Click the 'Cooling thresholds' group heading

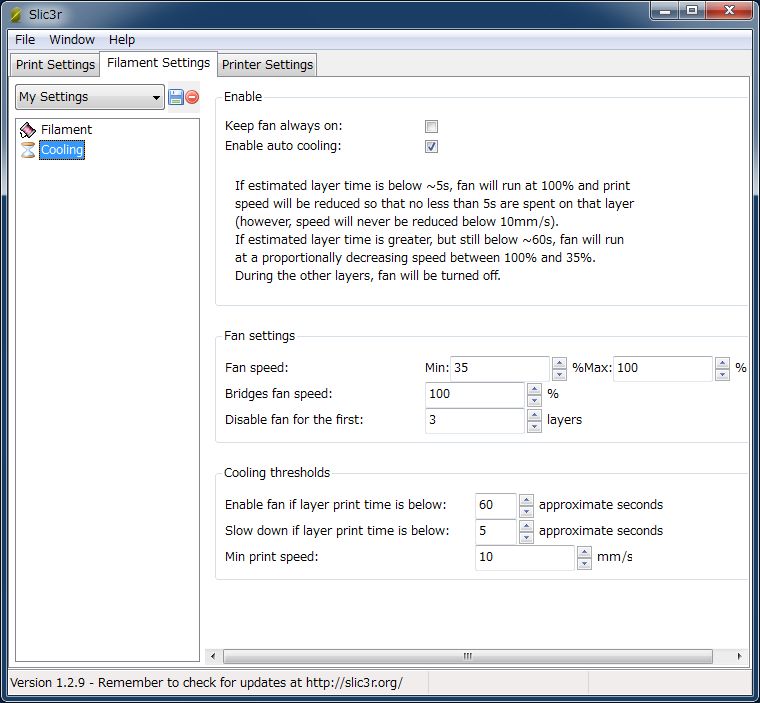(x=277, y=473)
